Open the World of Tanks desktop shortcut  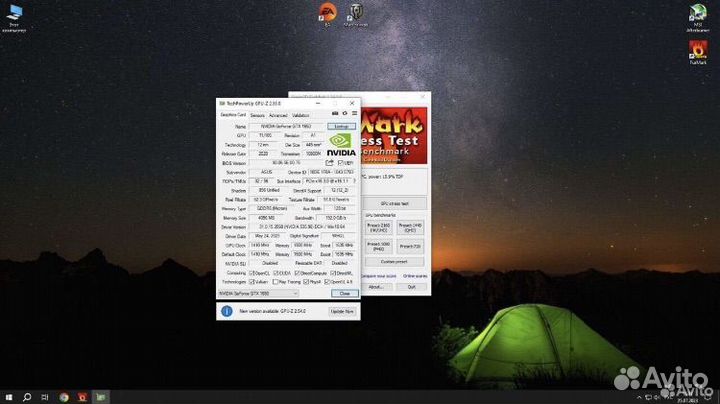tap(356, 15)
